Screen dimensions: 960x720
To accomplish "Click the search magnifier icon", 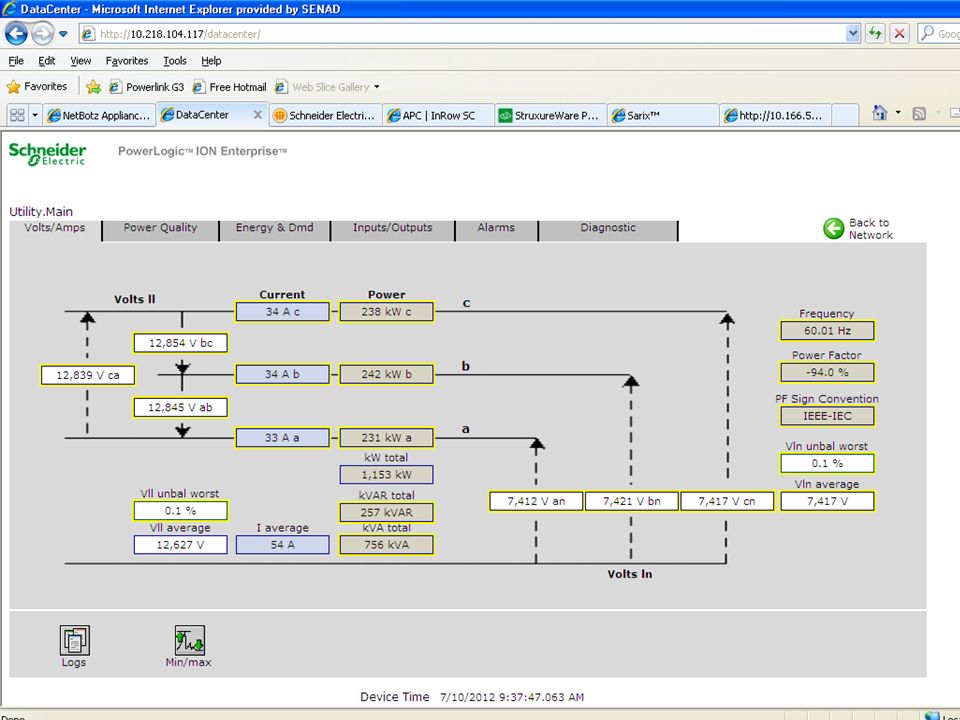I will [x=928, y=33].
